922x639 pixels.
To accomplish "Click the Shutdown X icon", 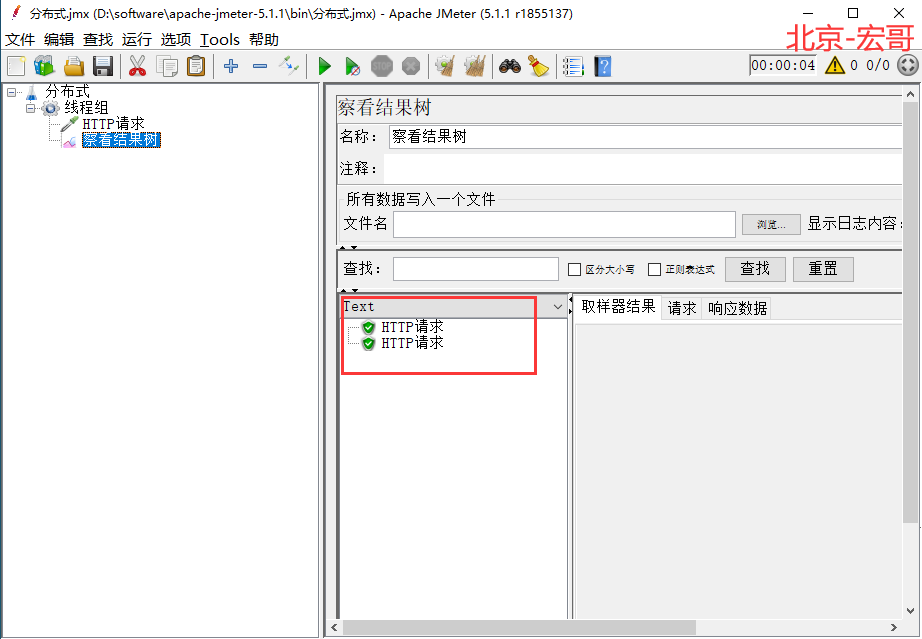I will point(411,66).
